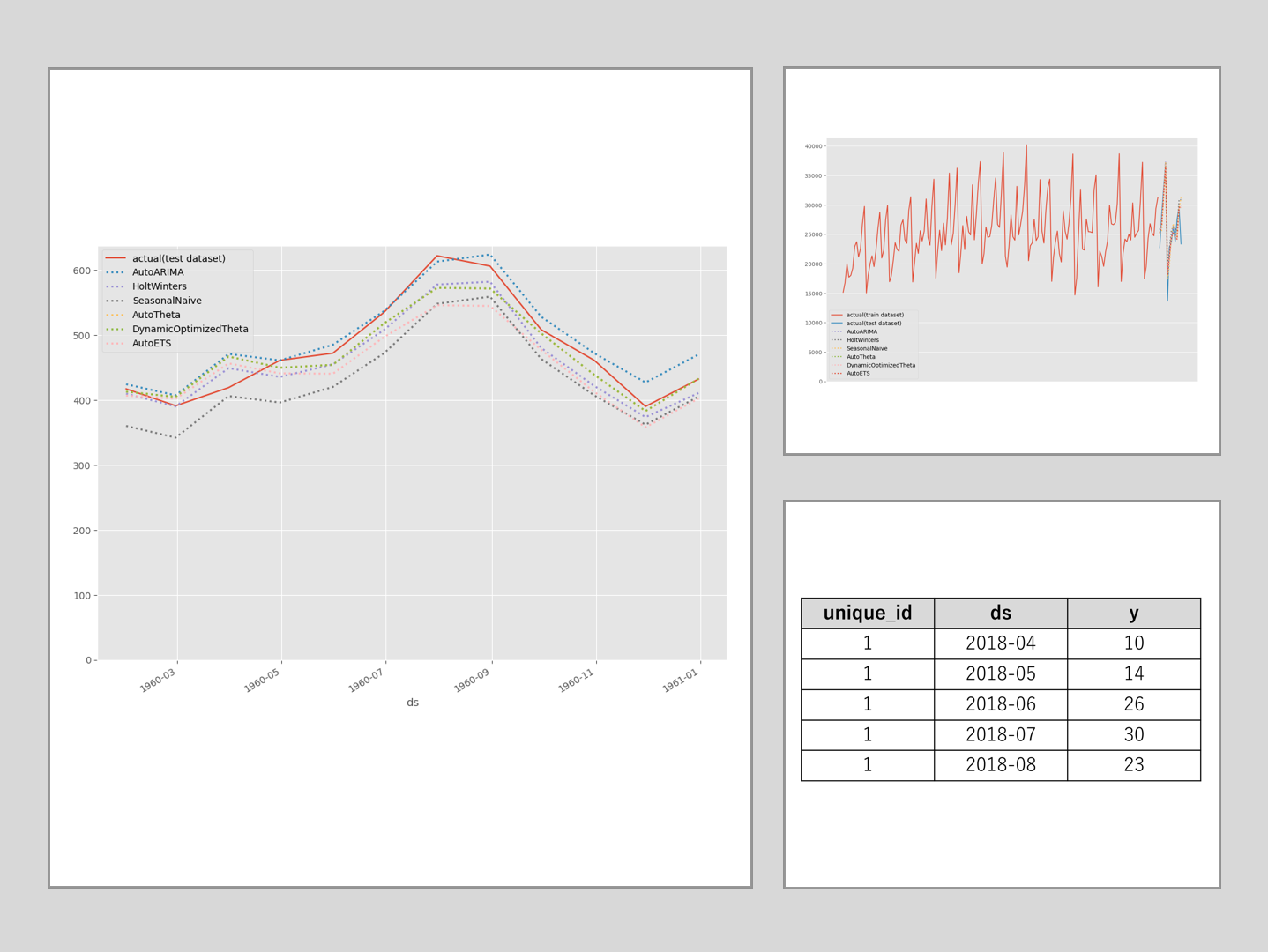
Task: Select the y column header in the table
Action: click(1133, 614)
